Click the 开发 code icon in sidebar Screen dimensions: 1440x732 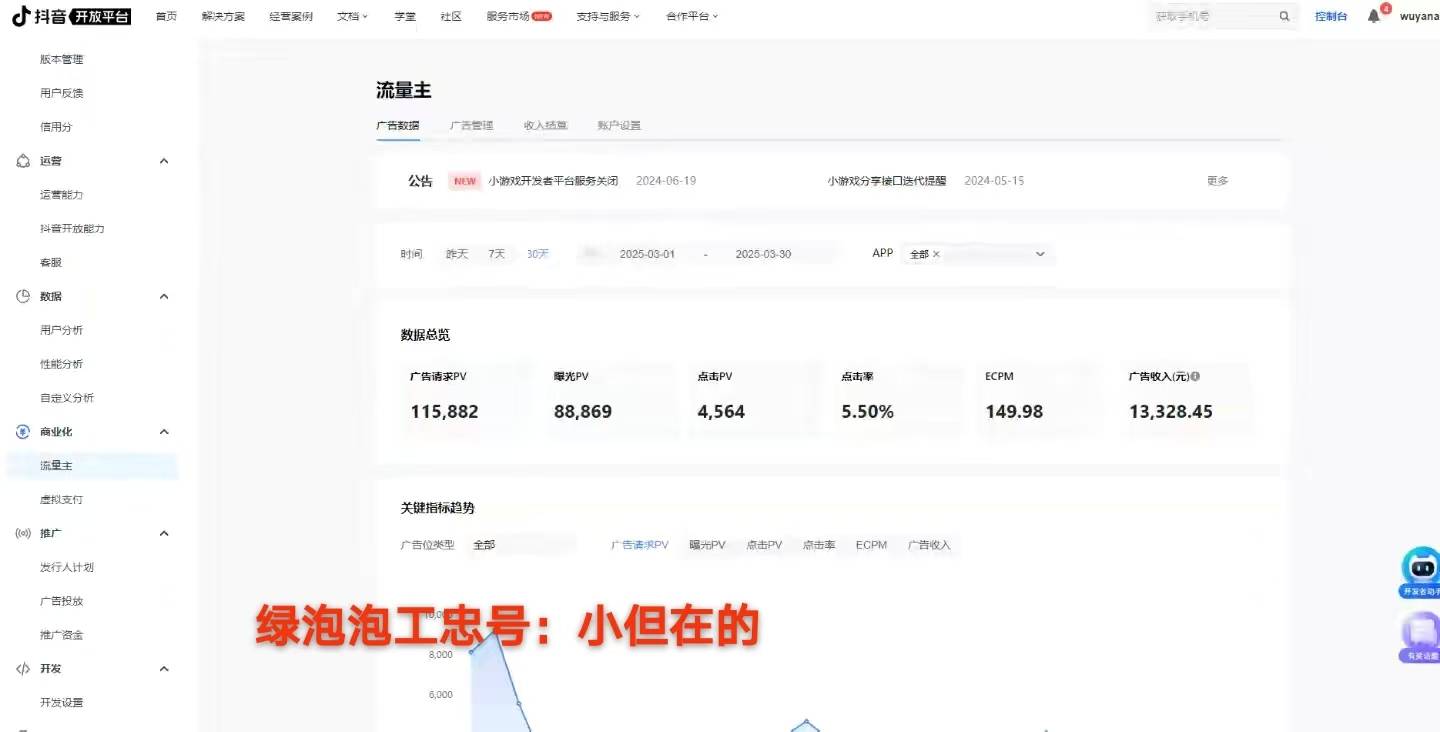[23, 669]
